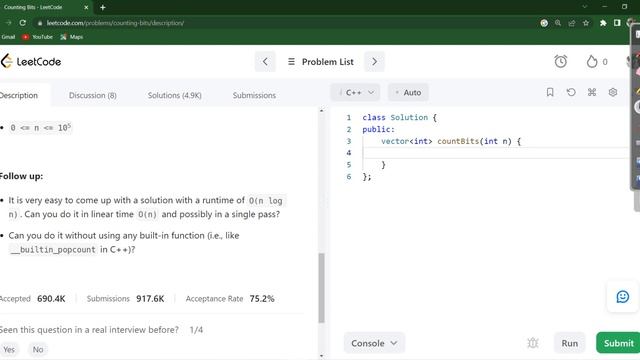The height and width of the screenshot is (360, 640).
Task: Open browser extensions puzzle icon
Action: 603,23
